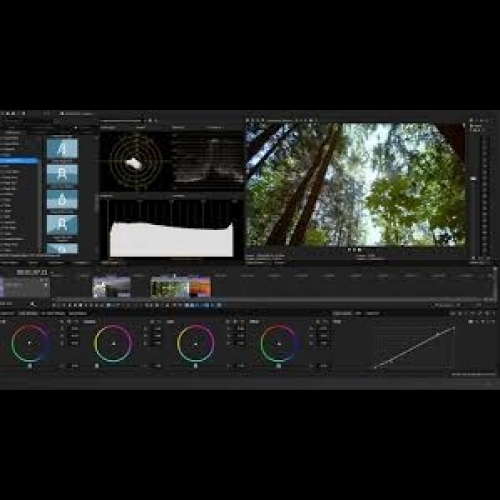Click the highlighted blue item in effects list

tap(19, 161)
